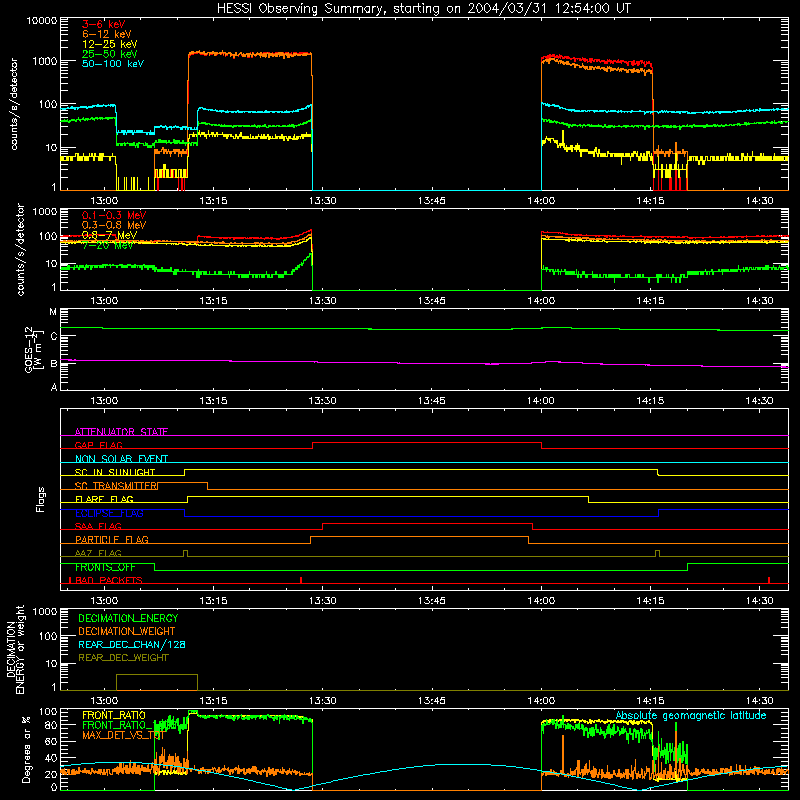The width and height of the screenshot is (800, 800).
Task: Click the M class tick in GOES panel
Action: pyautogui.click(x=53, y=312)
